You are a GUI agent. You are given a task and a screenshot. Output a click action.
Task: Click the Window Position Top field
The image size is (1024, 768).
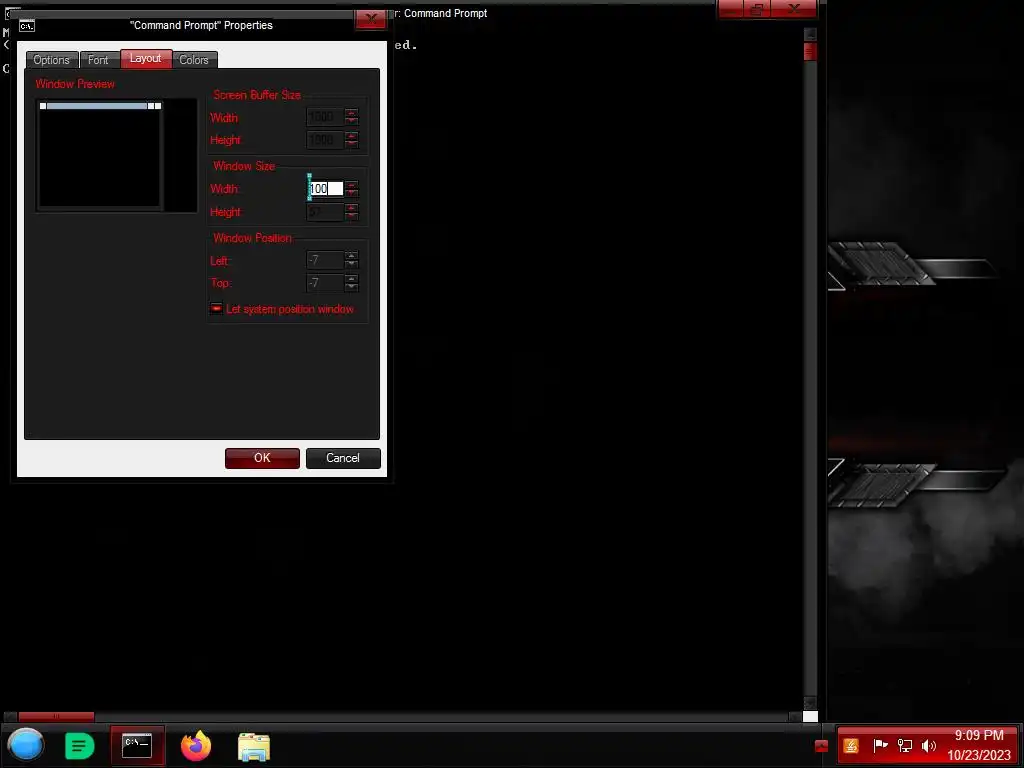pos(325,283)
